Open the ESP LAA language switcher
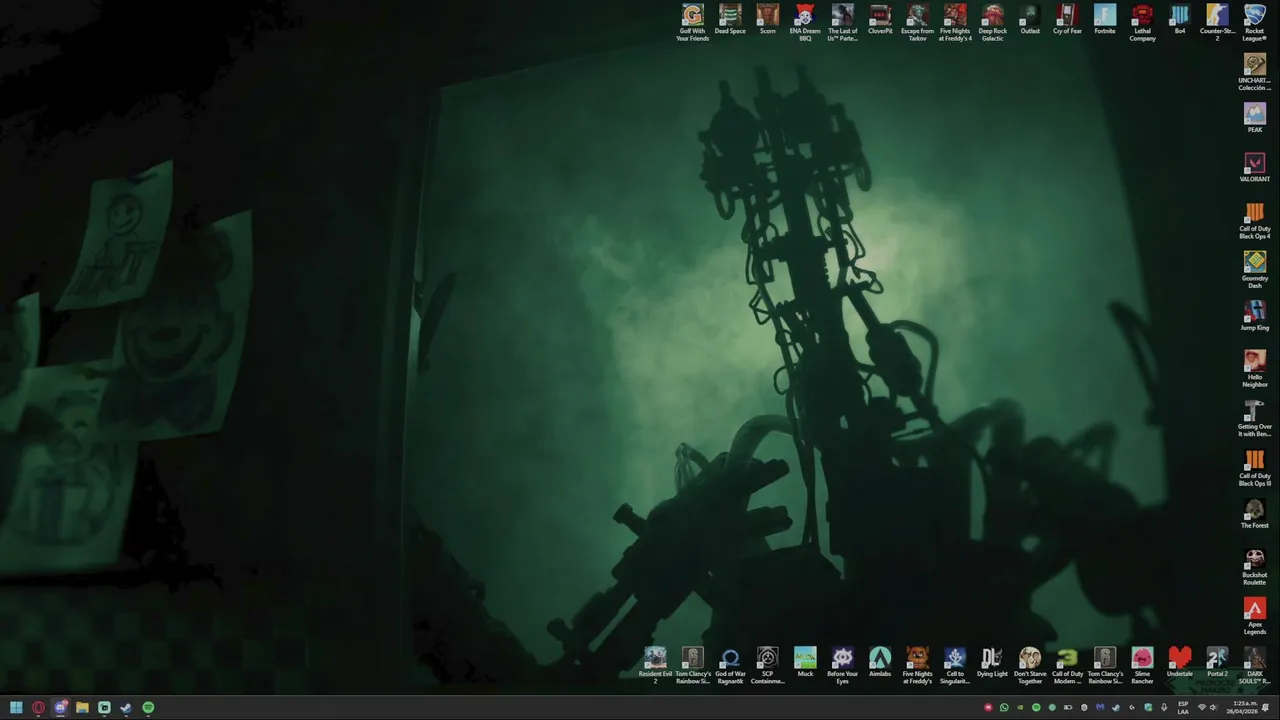The width and height of the screenshot is (1280, 720). click(1184, 708)
